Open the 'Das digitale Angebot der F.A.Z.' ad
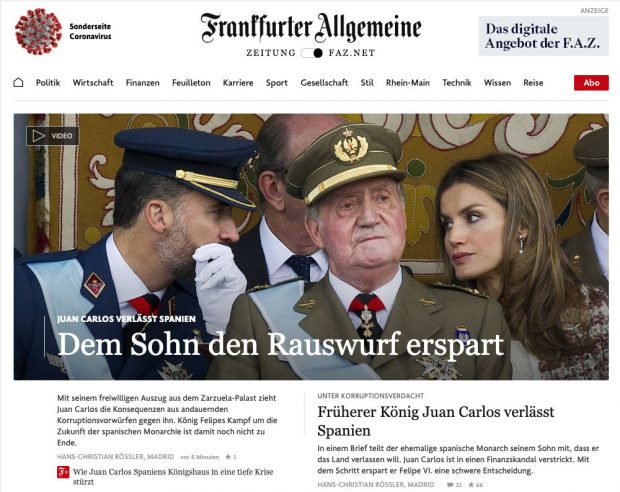620x492 pixels. click(543, 36)
